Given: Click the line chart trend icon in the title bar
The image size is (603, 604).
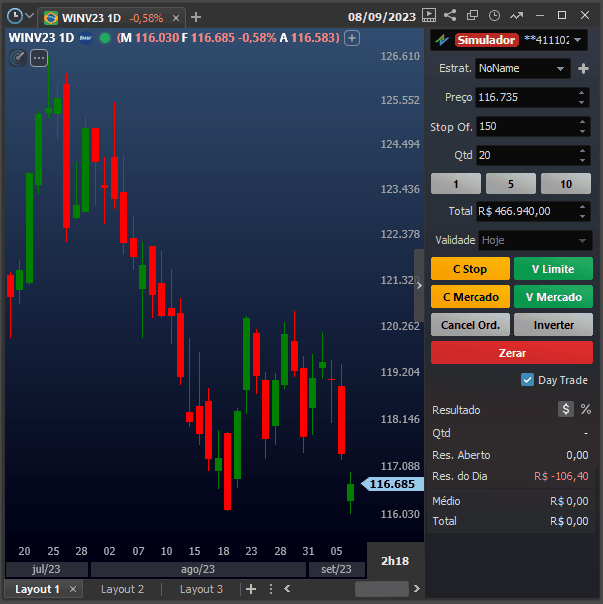Looking at the screenshot, I should [x=516, y=15].
